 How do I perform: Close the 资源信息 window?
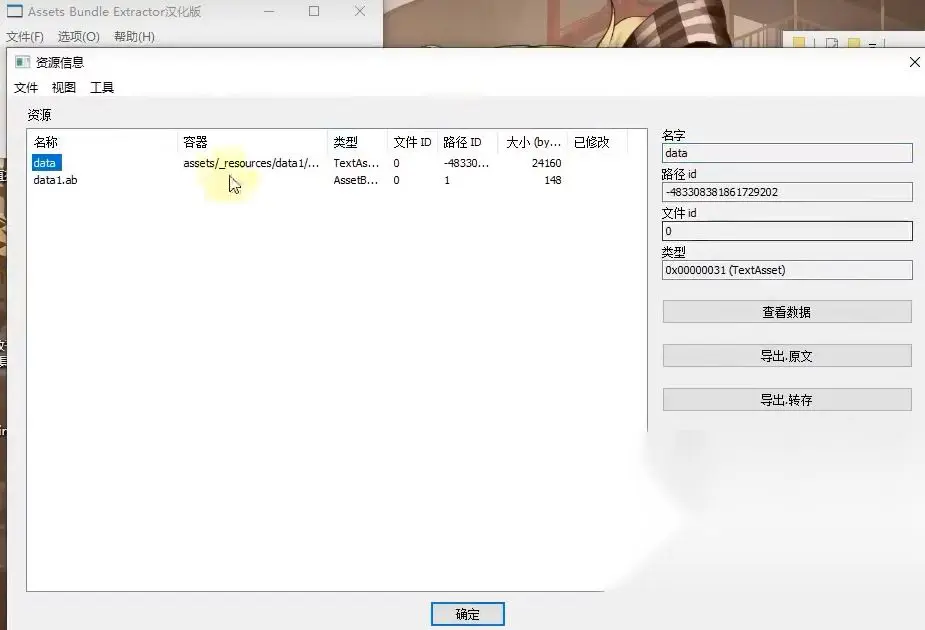click(914, 62)
